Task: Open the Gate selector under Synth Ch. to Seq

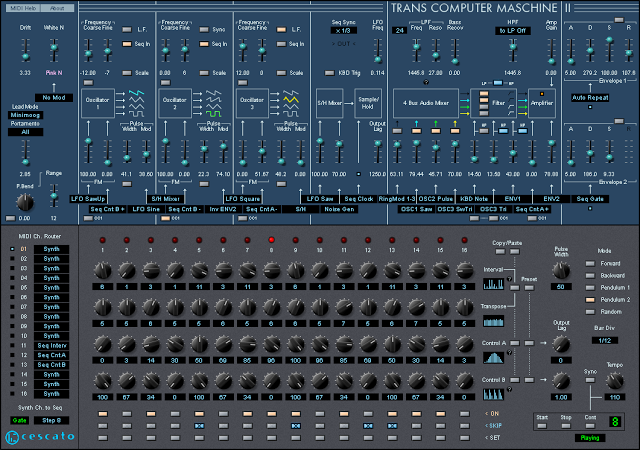Action: click(20, 420)
